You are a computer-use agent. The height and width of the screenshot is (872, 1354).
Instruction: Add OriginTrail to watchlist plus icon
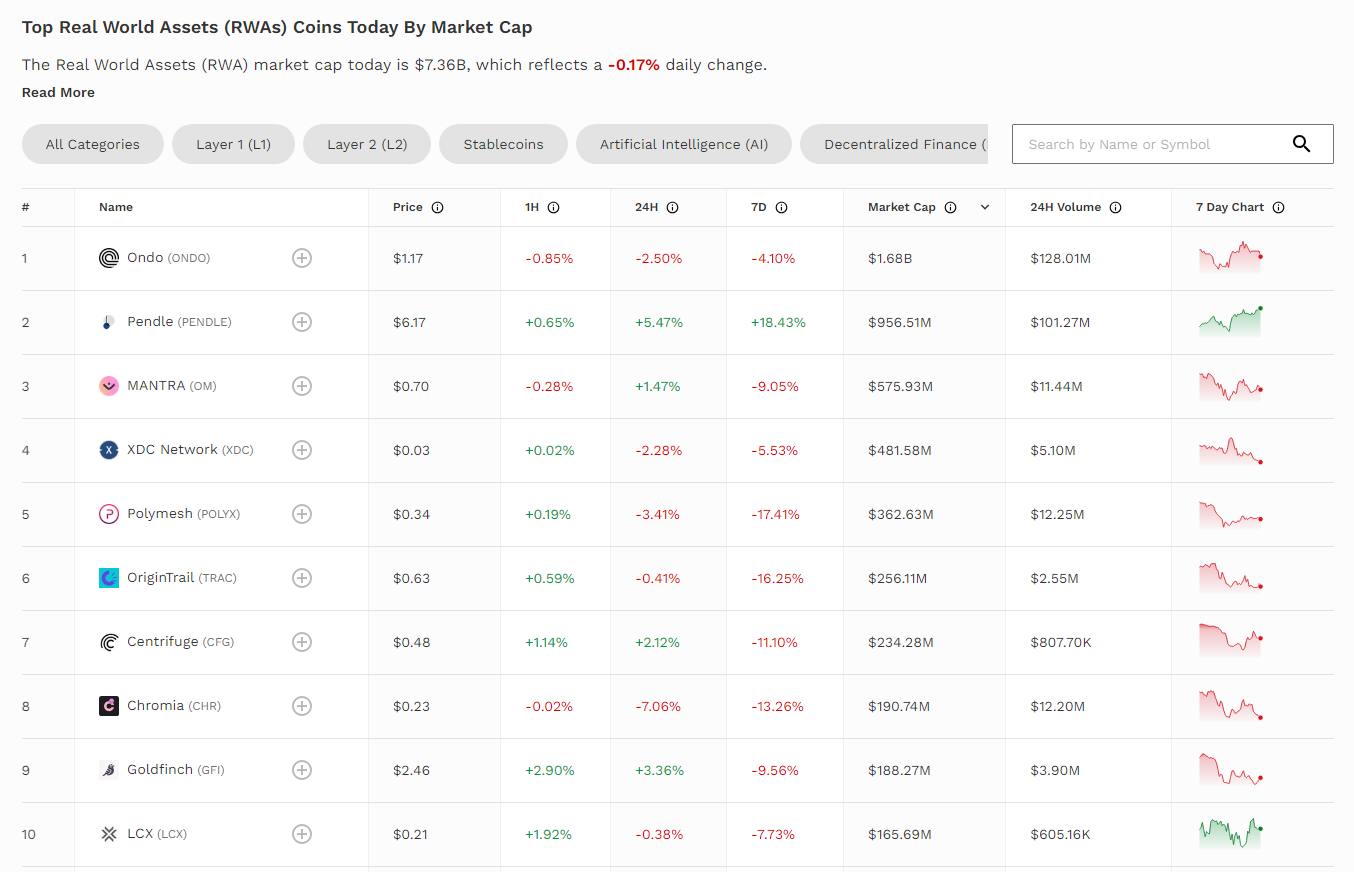302,578
